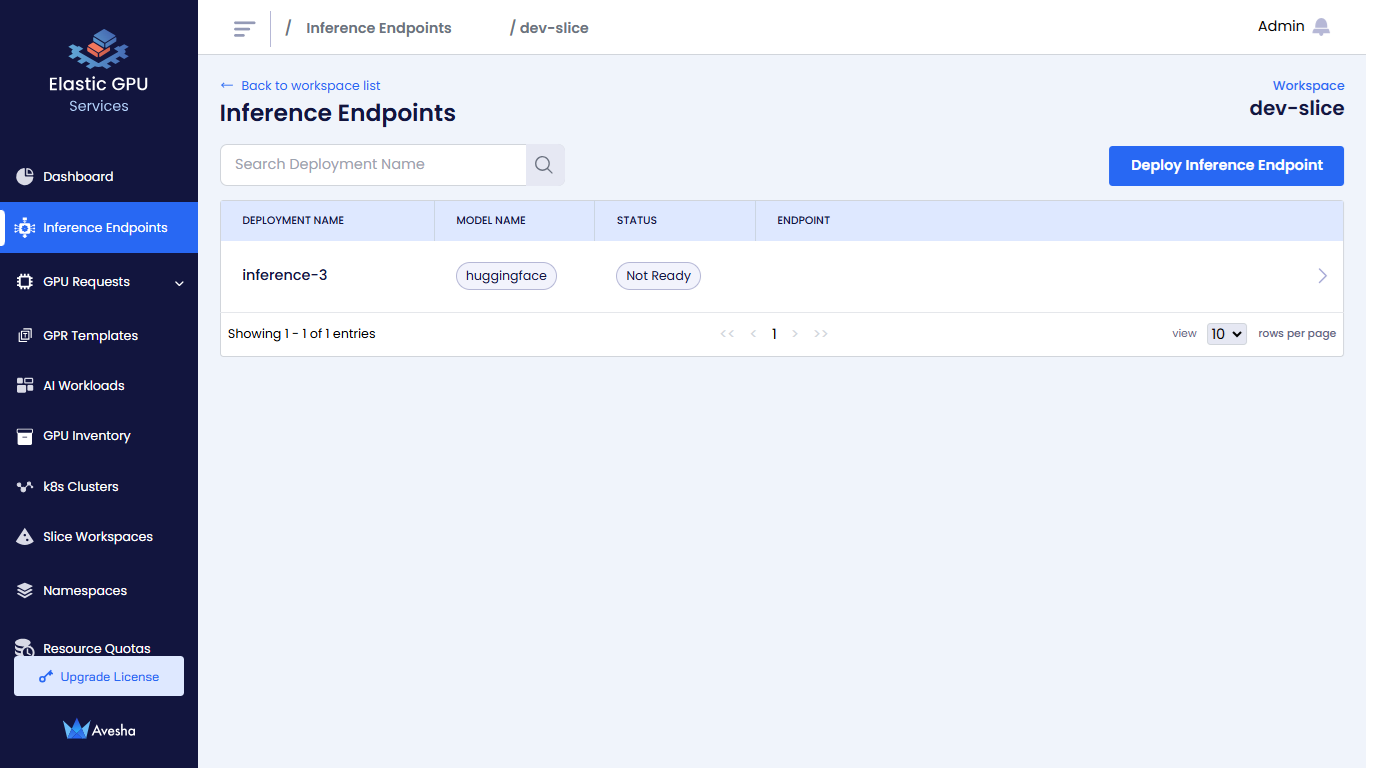The image size is (1375, 782).
Task: Click the GPU Requests chip icon
Action: (x=25, y=282)
